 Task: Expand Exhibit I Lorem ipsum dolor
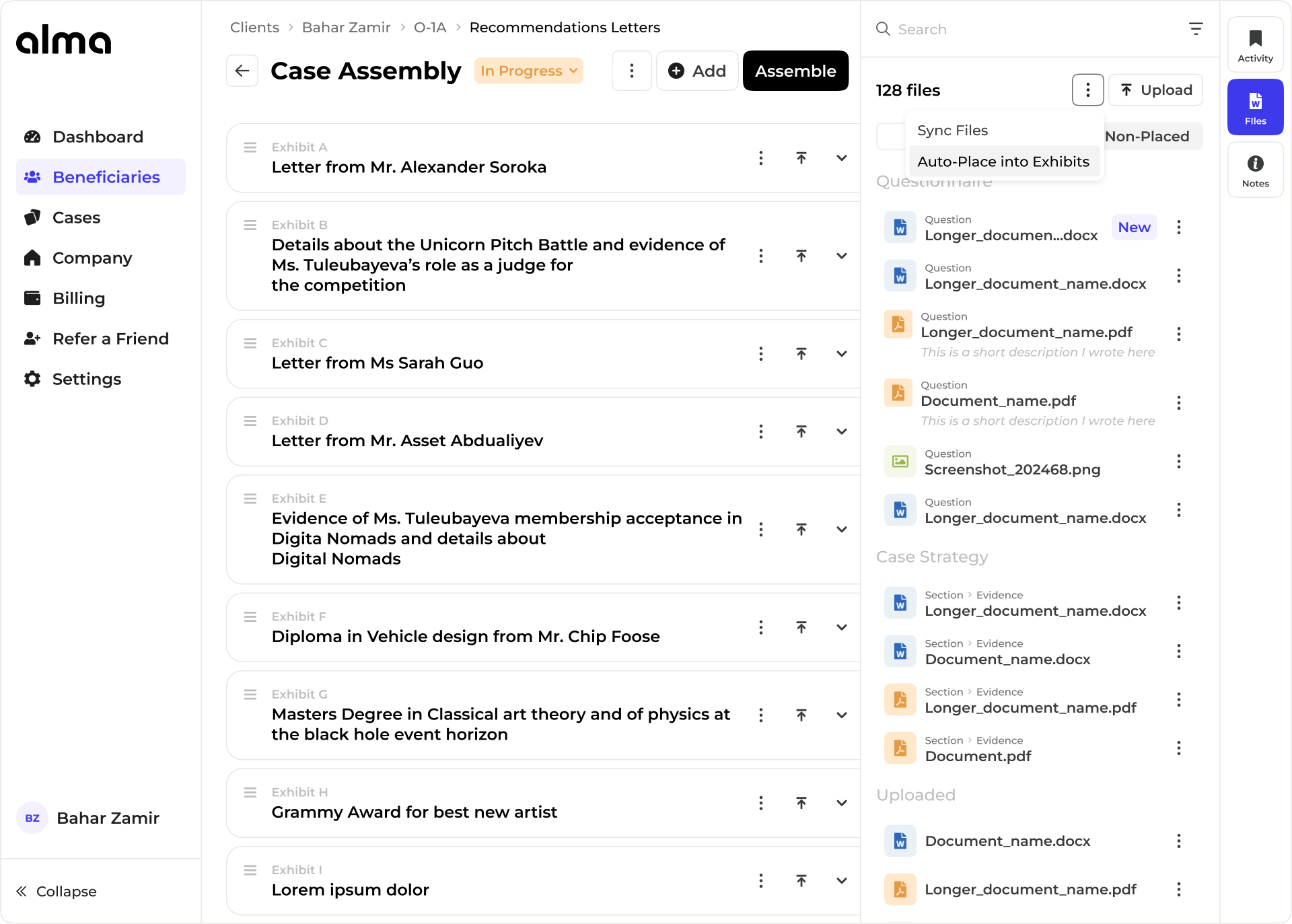(842, 881)
